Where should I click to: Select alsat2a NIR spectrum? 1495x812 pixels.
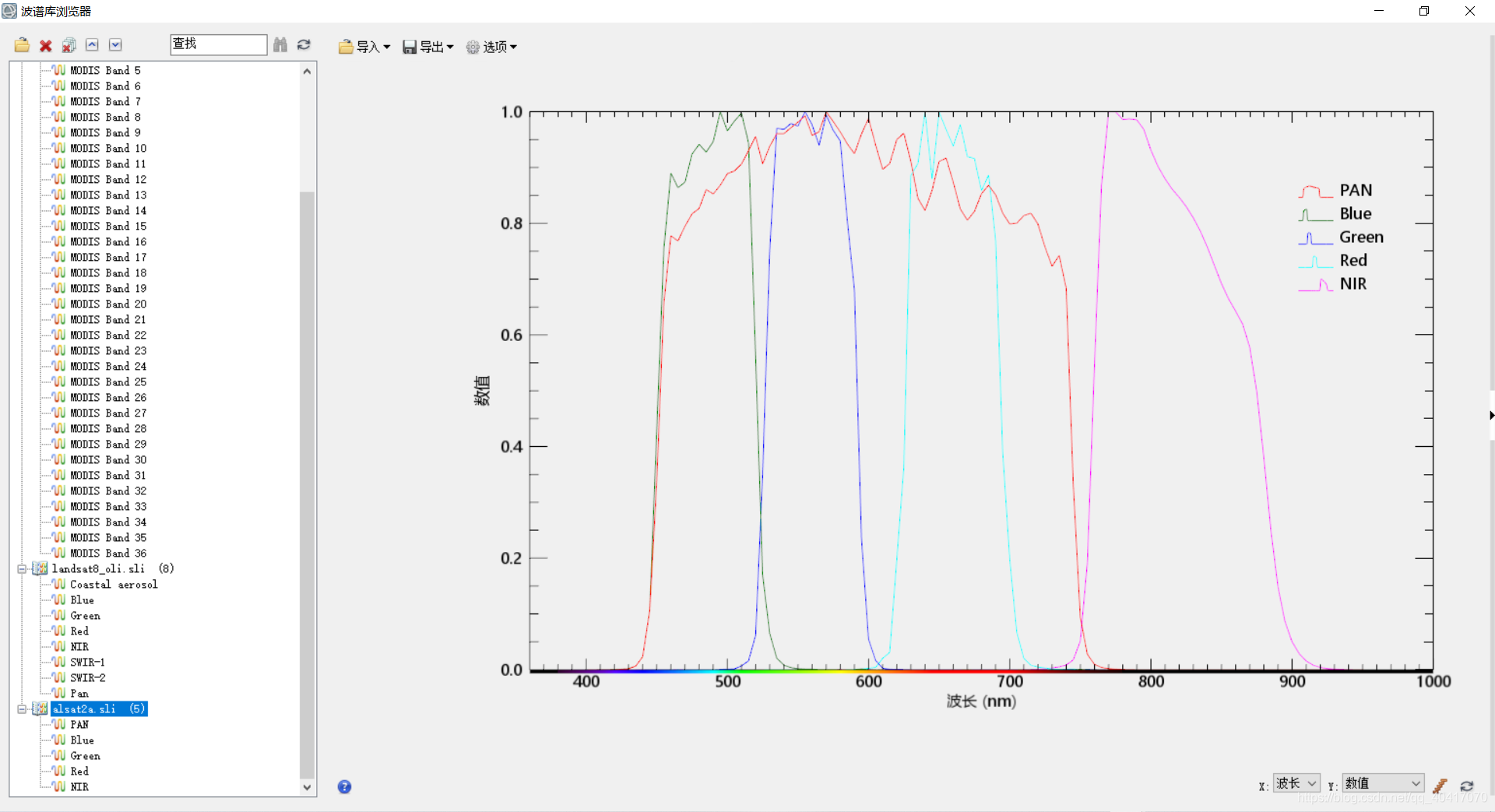point(79,787)
